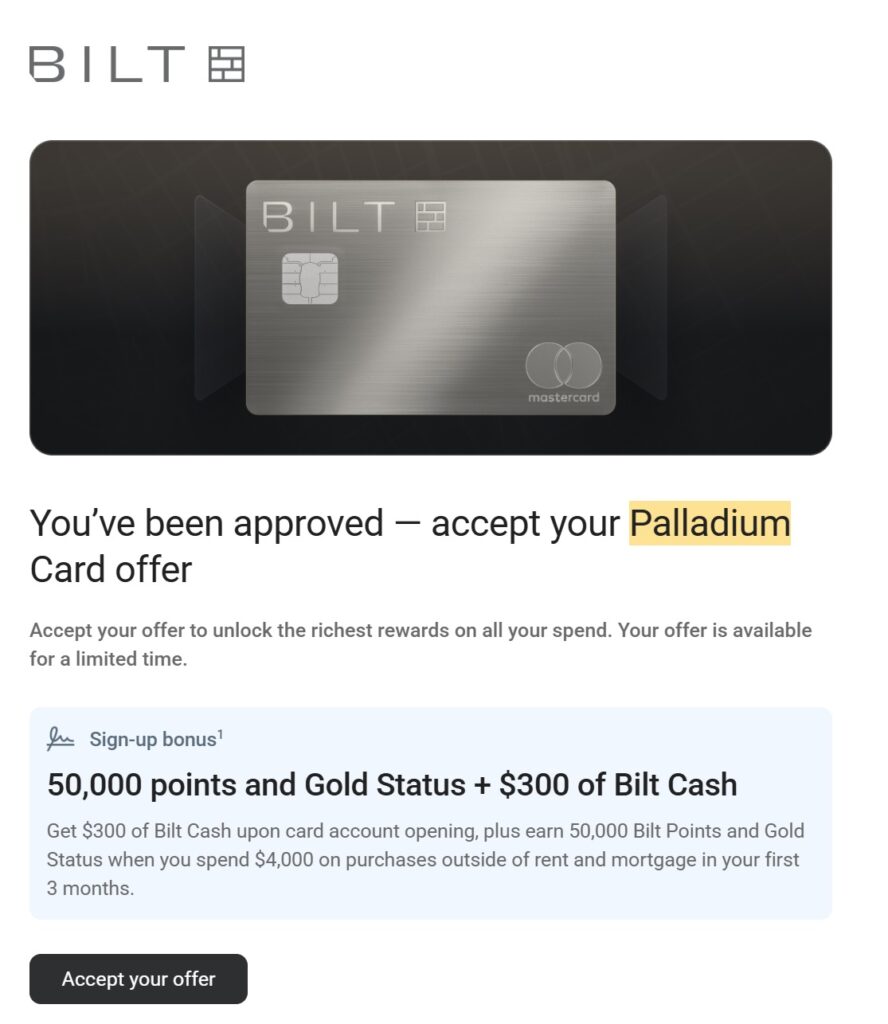The image size is (888, 1024).
Task: Click the 50,000 points and Gold Status heading
Action: 392,785
